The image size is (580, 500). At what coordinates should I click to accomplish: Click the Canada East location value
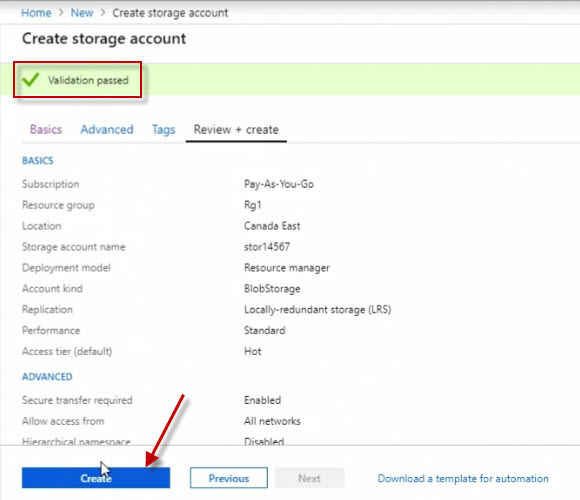coord(272,226)
